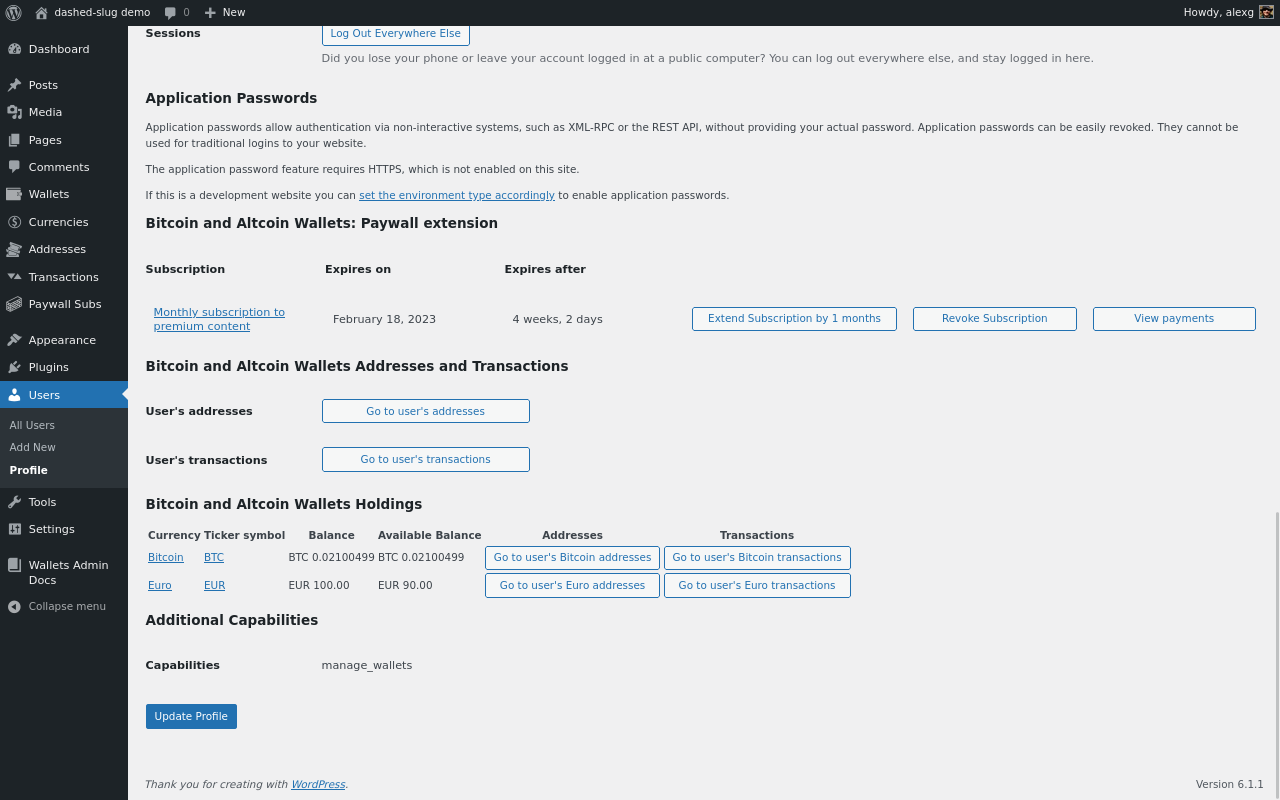Click the alexg user avatar
Image resolution: width=1280 pixels, height=800 pixels.
(x=1266, y=12)
